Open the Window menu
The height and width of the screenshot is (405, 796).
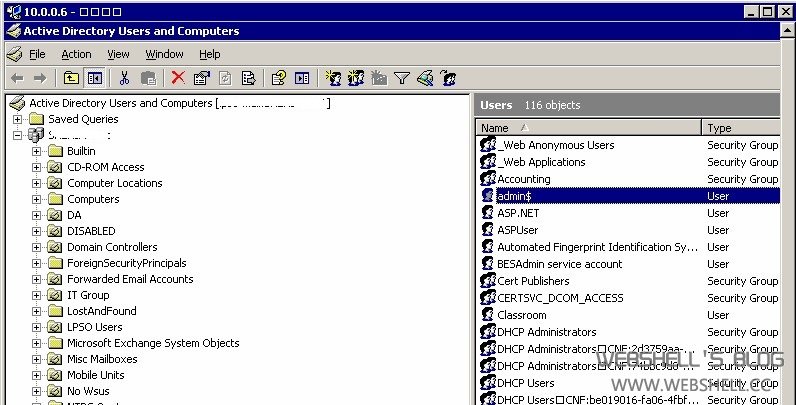pos(164,54)
